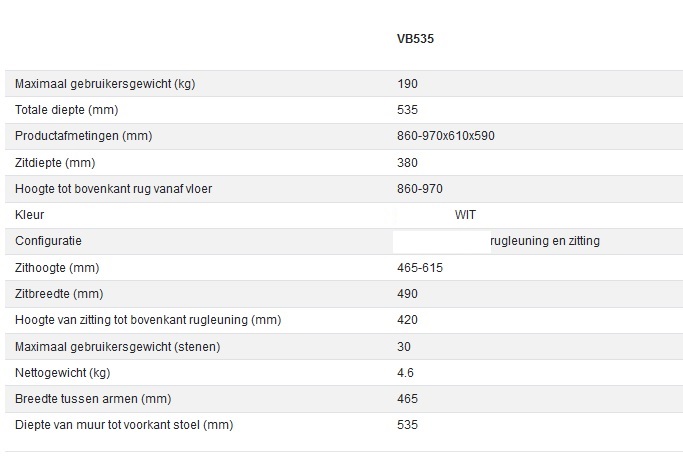
Task: Select the Kleur row label
Action: coord(30,215)
